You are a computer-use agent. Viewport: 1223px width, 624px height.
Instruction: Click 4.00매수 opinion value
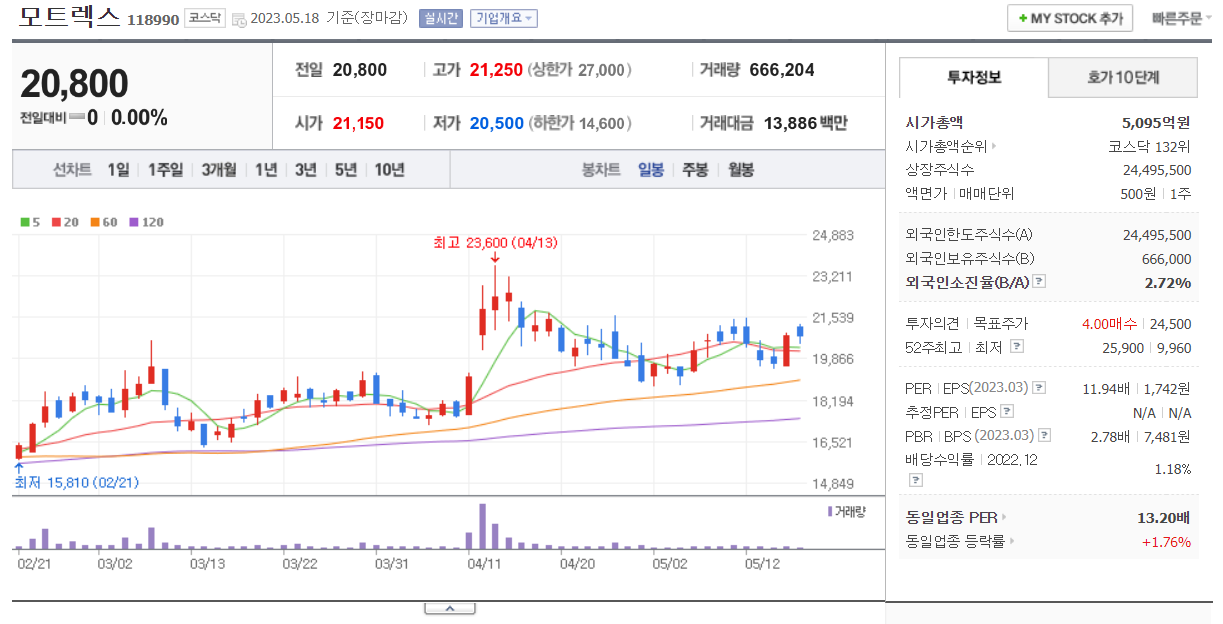1109,324
